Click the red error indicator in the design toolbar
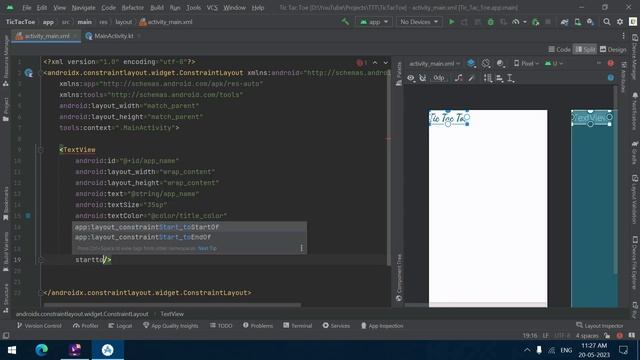Image resolution: width=640 pixels, height=360 pixels. [611, 63]
